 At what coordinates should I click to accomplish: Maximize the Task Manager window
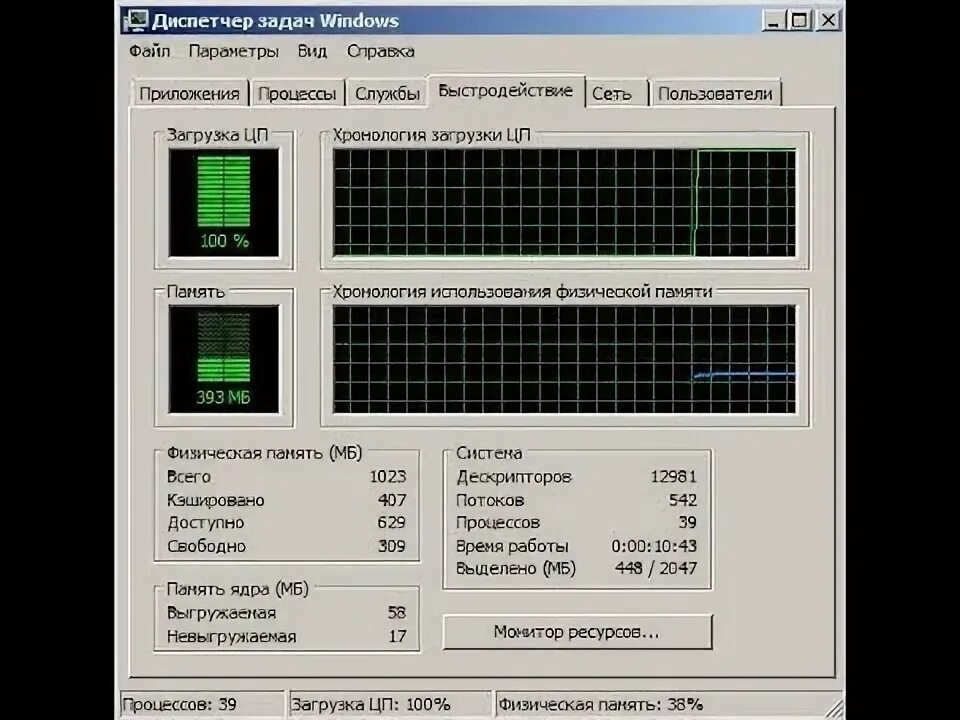pyautogui.click(x=800, y=21)
